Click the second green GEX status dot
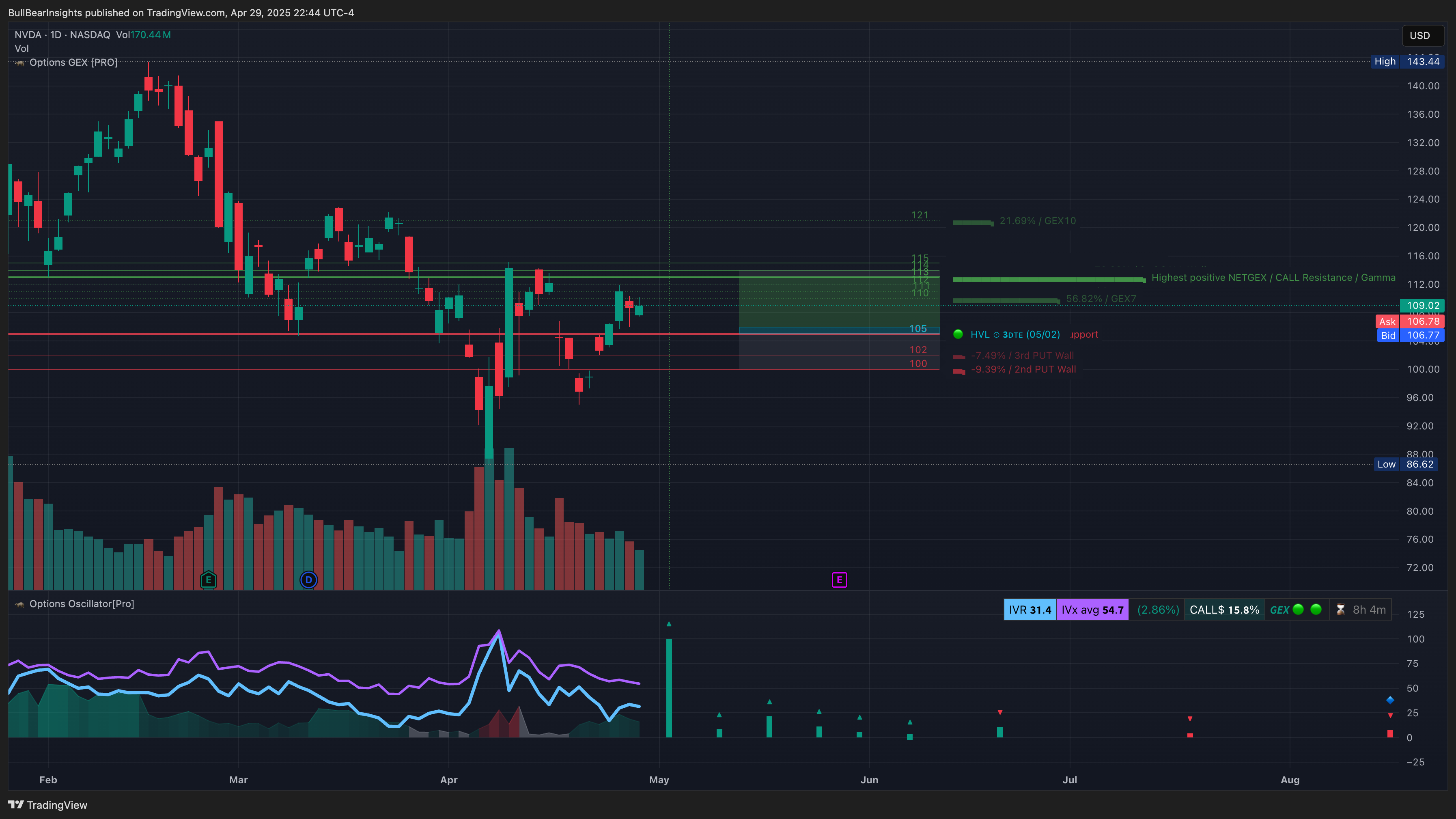Viewport: 1456px width, 819px height. pyautogui.click(x=1316, y=609)
